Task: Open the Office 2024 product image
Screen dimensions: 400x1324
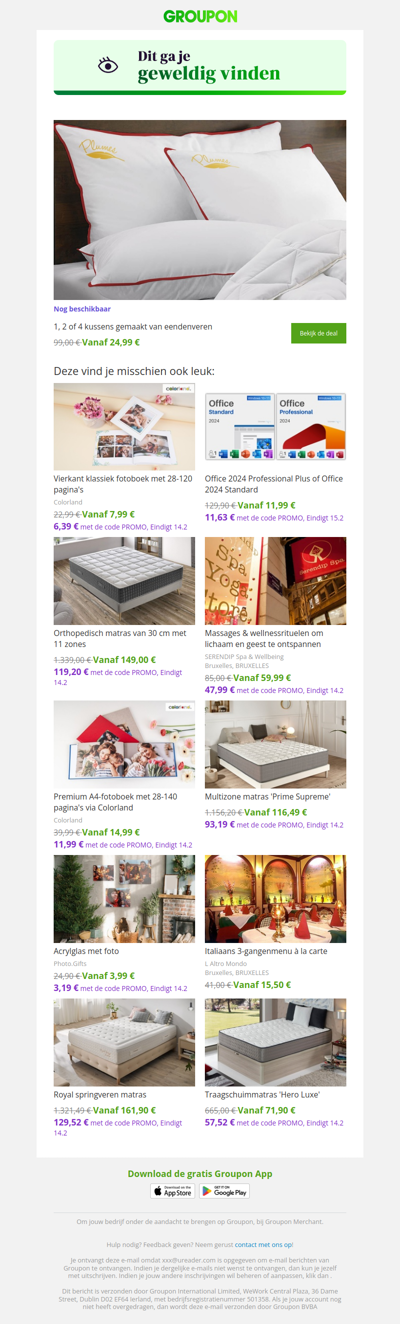Action: [276, 426]
